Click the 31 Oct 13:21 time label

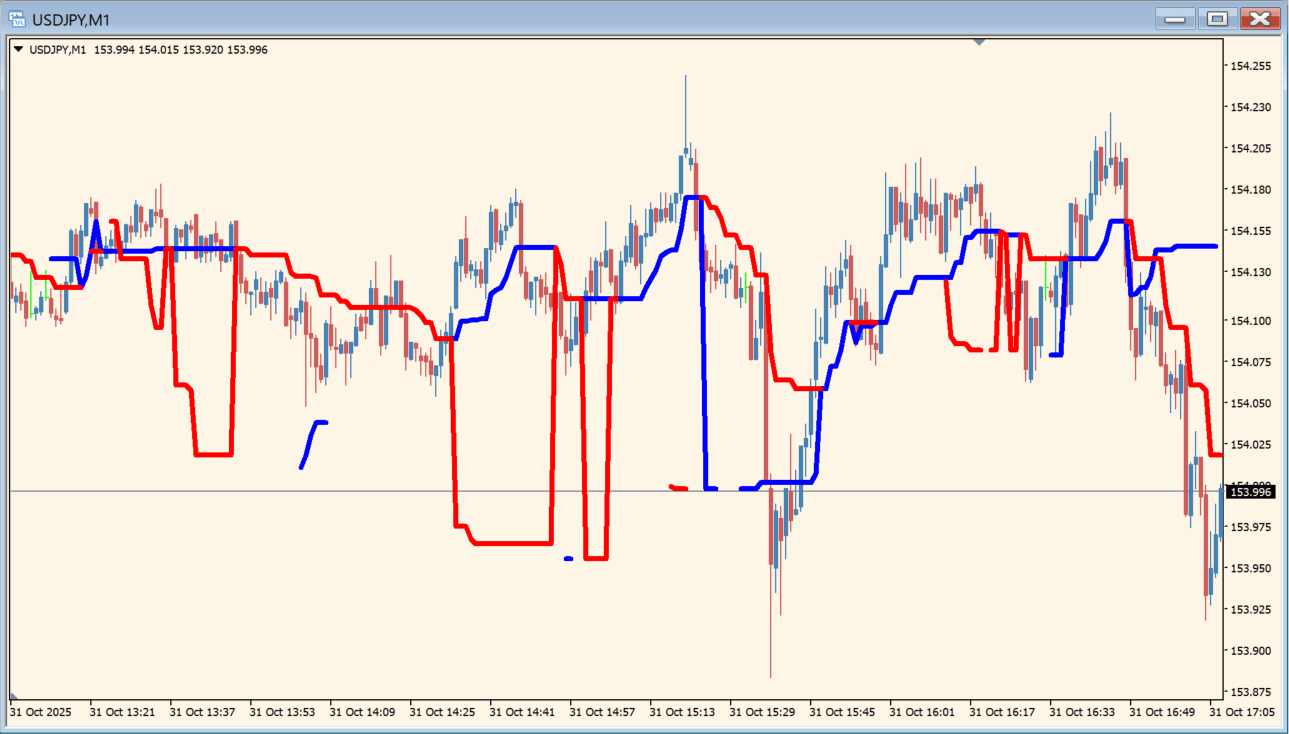(x=122, y=713)
